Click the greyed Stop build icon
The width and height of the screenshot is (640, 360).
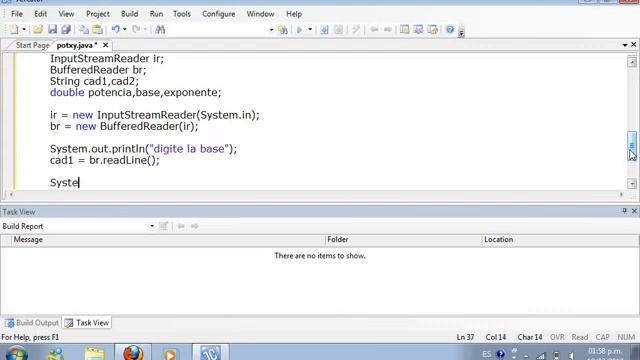click(338, 29)
